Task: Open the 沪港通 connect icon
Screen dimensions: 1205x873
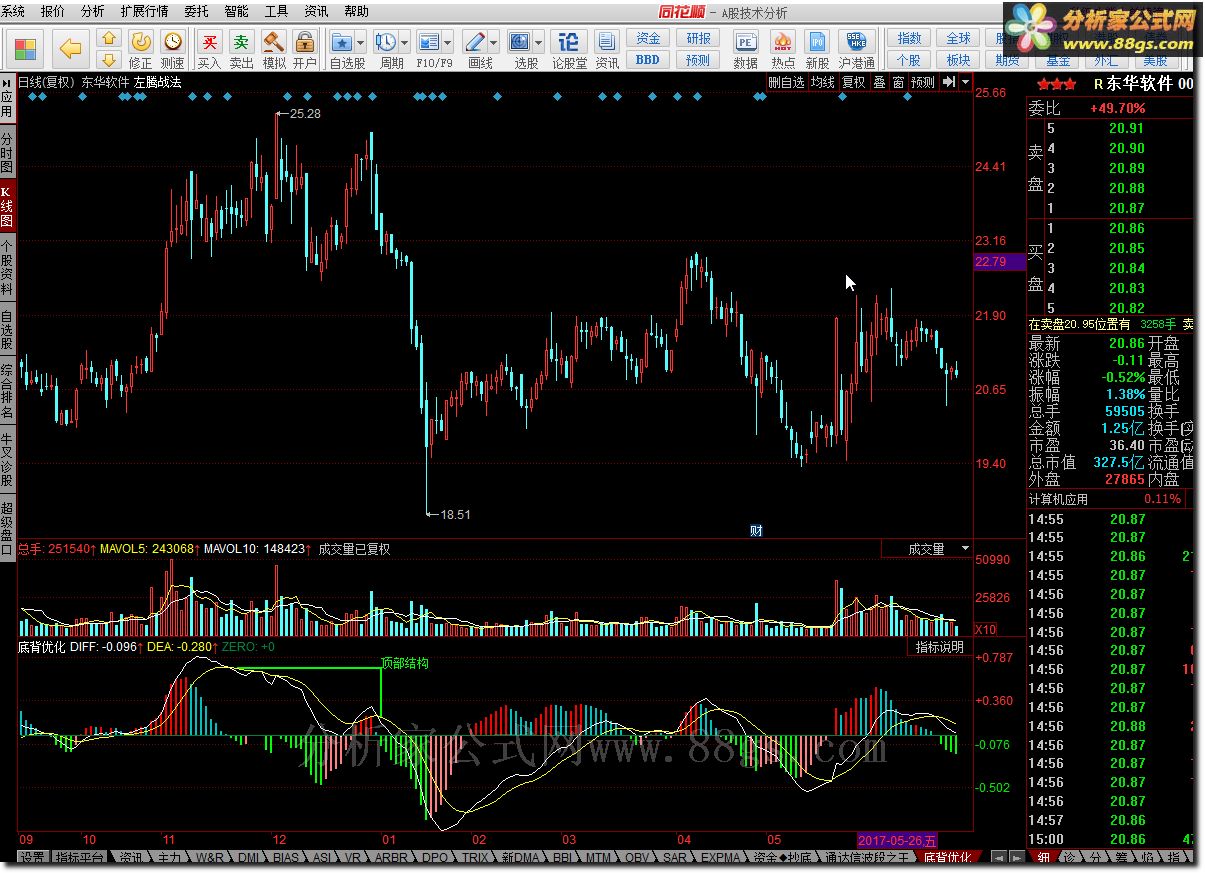Action: [x=857, y=49]
